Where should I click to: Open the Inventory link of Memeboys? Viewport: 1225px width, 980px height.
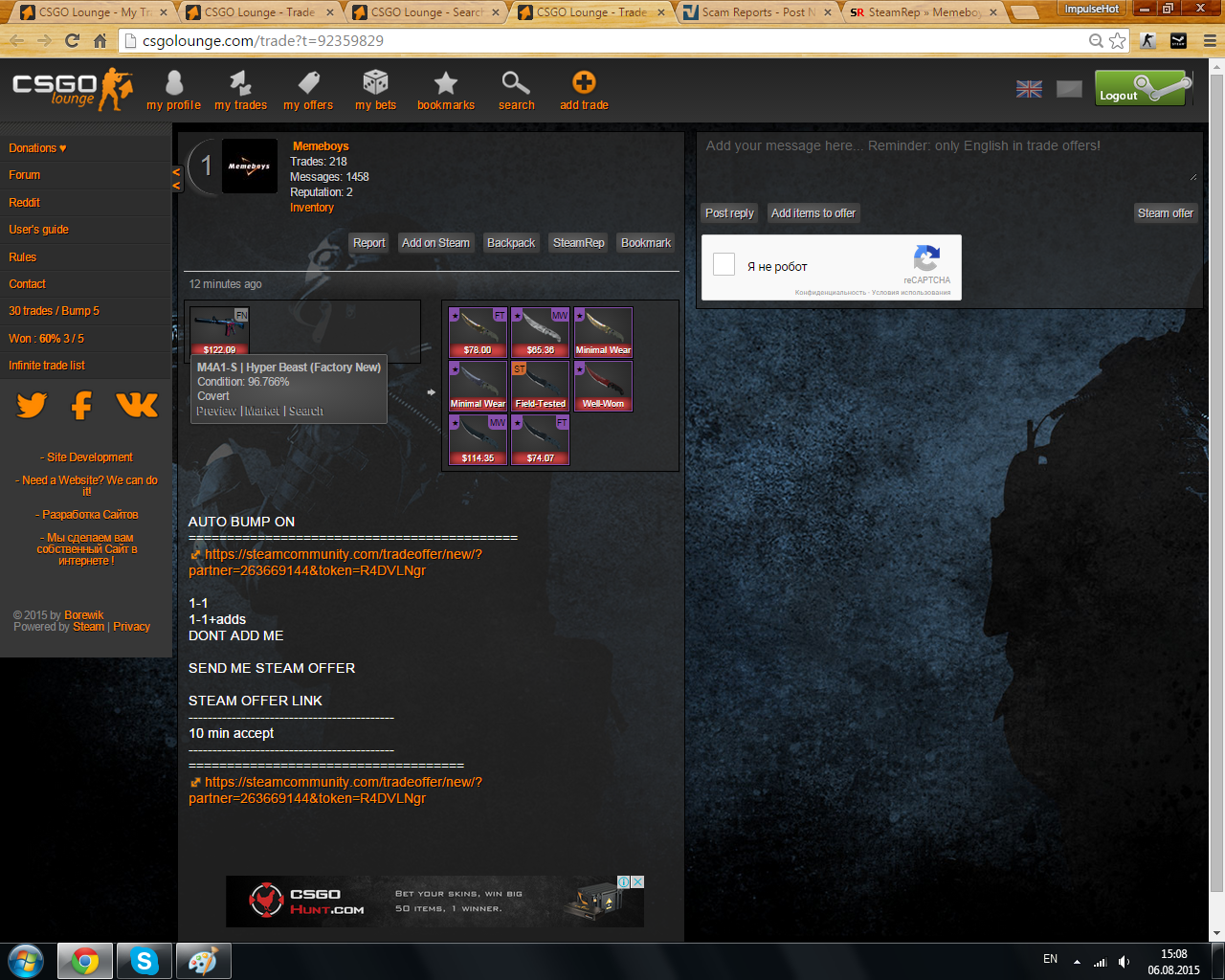[312, 208]
